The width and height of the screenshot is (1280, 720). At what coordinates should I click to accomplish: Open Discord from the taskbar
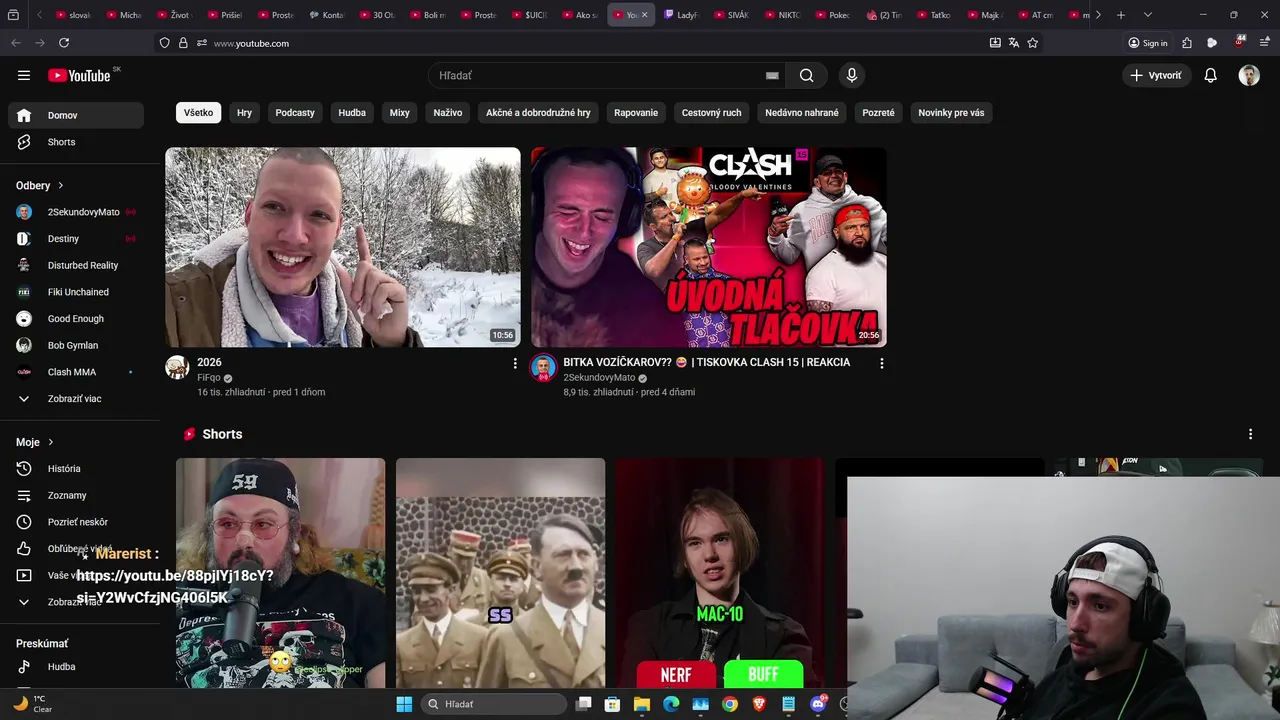pyautogui.click(x=818, y=704)
